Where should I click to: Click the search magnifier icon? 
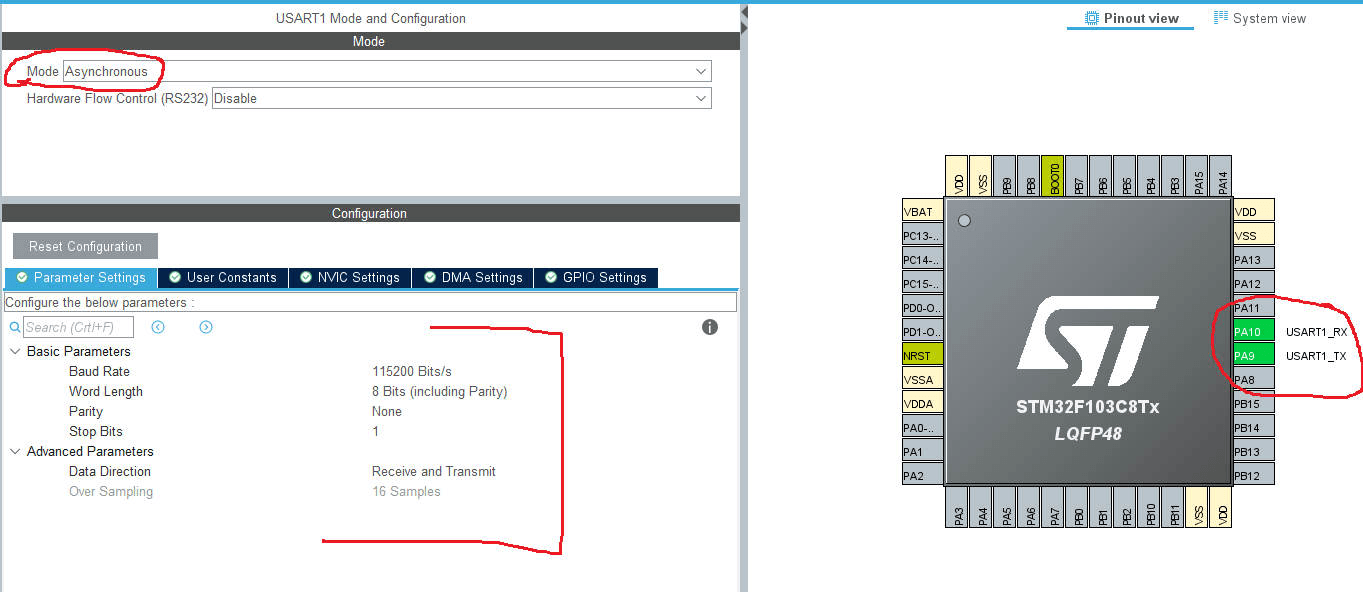15,327
